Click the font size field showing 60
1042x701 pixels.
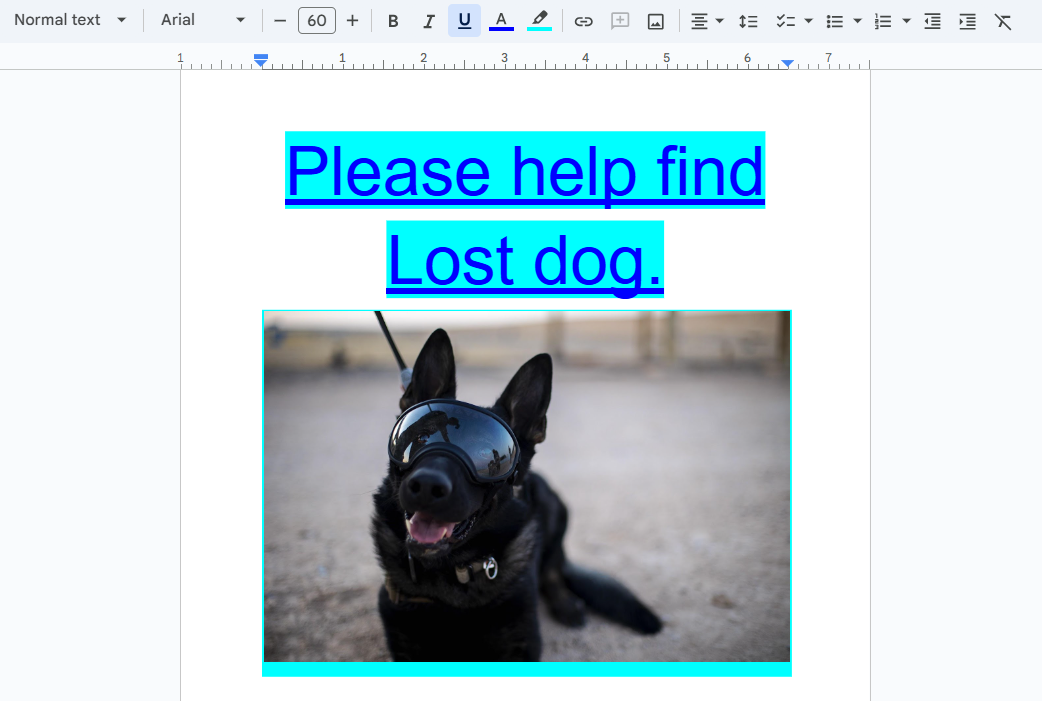point(316,21)
